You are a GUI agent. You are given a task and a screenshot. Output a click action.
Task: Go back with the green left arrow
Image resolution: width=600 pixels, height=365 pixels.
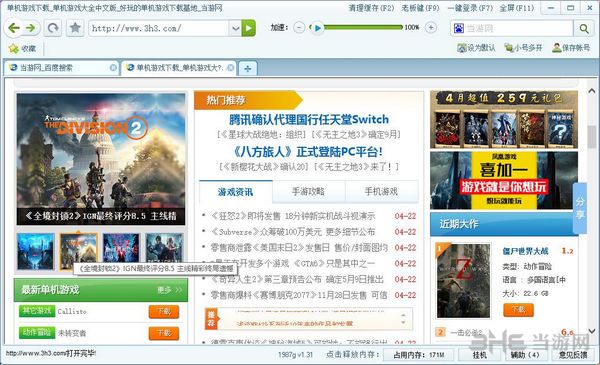14,28
